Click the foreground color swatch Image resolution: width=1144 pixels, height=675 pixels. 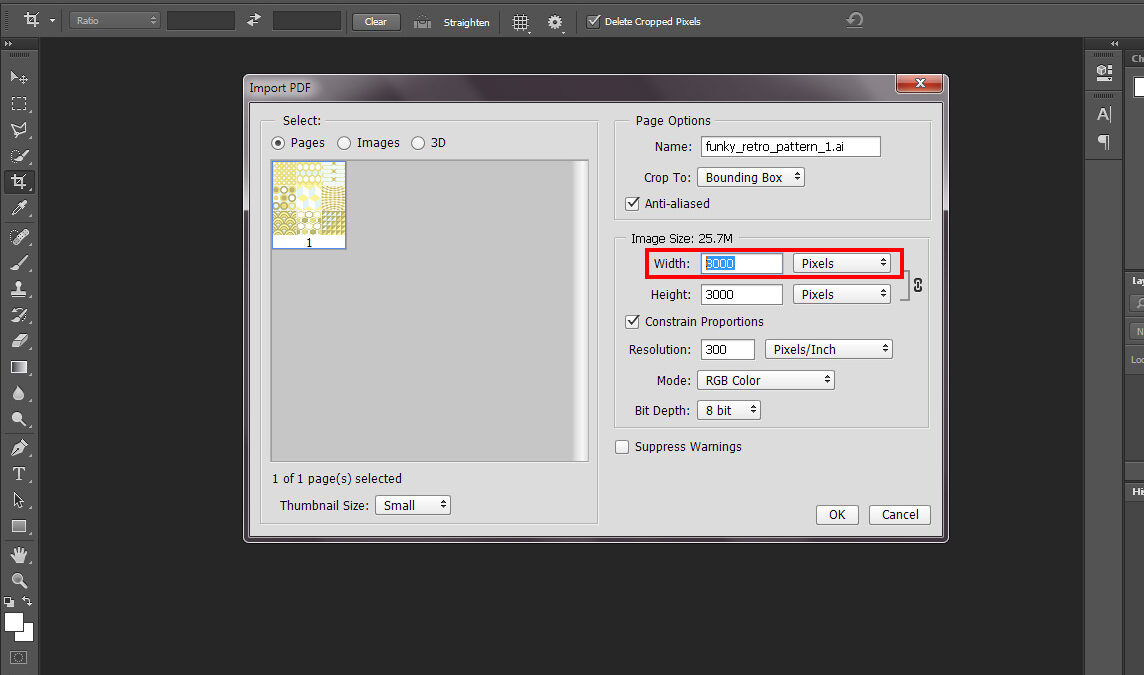[14, 622]
